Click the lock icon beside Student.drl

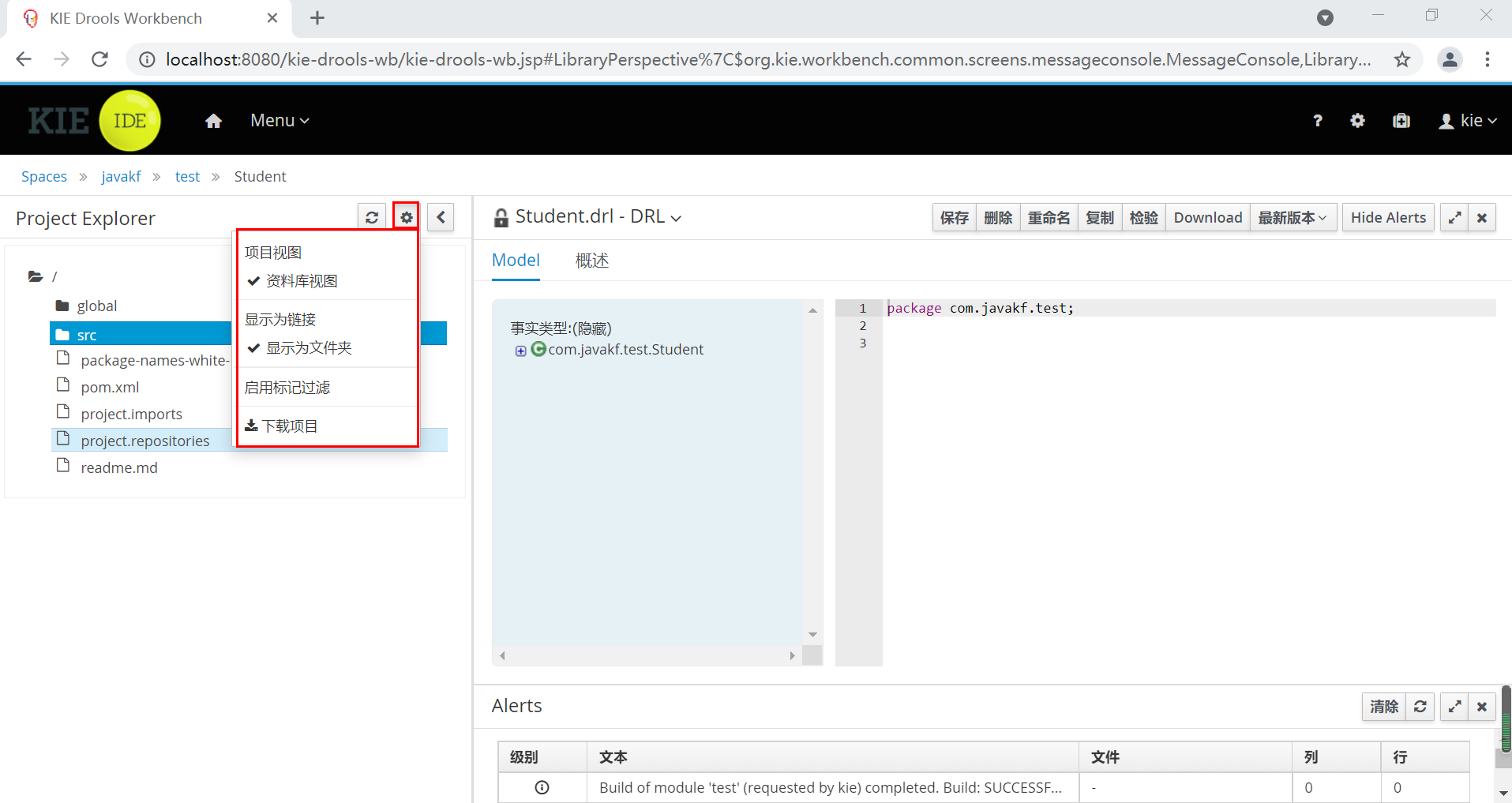501,218
